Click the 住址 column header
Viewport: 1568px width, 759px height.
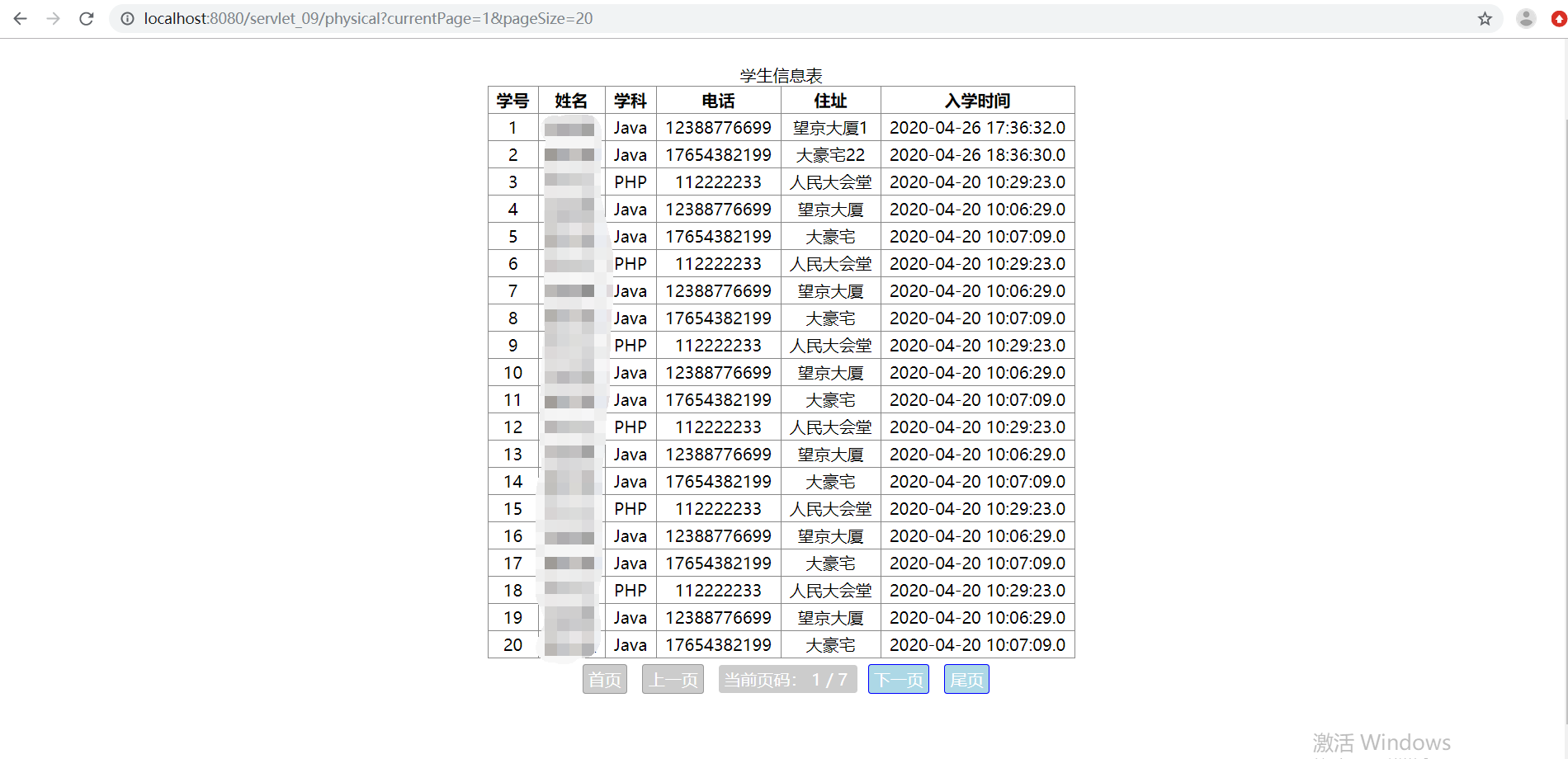tap(831, 101)
